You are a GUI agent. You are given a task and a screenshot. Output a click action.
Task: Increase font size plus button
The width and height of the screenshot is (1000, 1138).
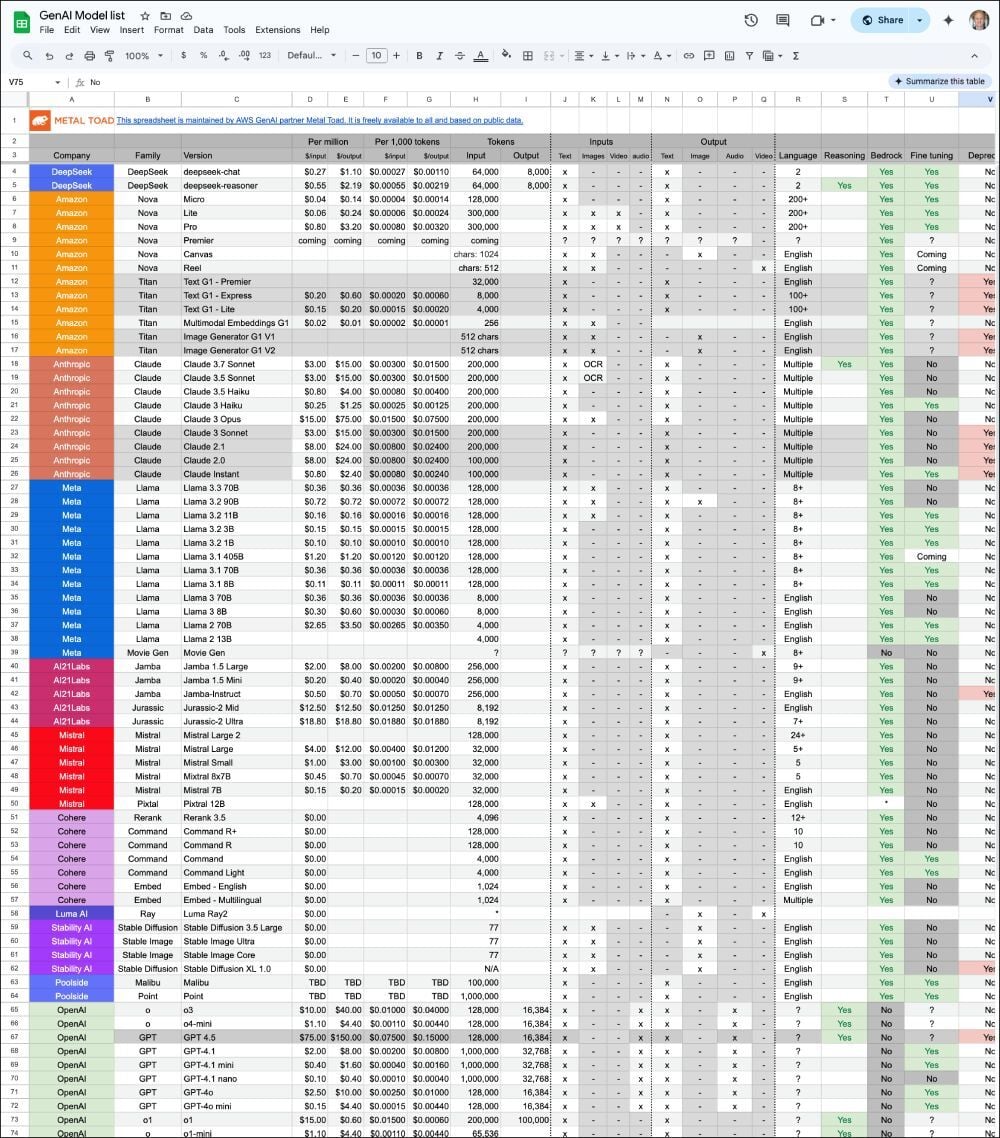pyautogui.click(x=396, y=56)
